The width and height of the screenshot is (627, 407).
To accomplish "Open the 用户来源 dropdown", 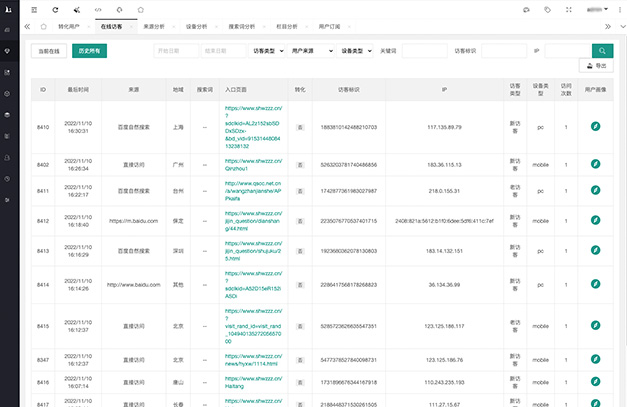I will (x=312, y=50).
